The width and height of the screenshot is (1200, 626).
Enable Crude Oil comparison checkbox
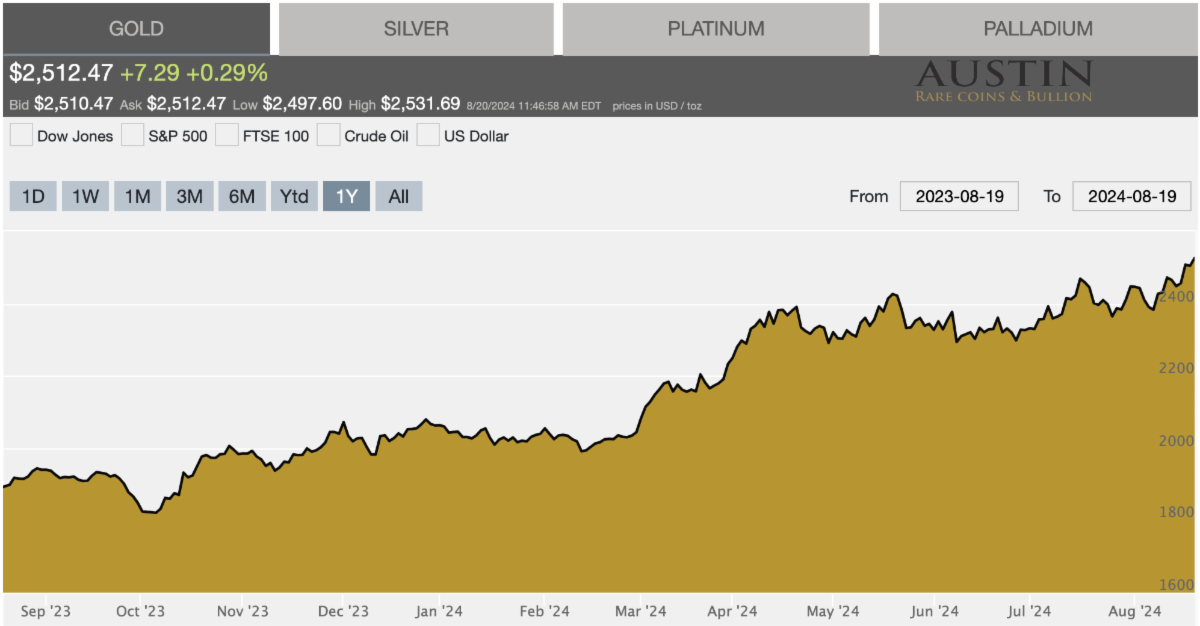[329, 136]
